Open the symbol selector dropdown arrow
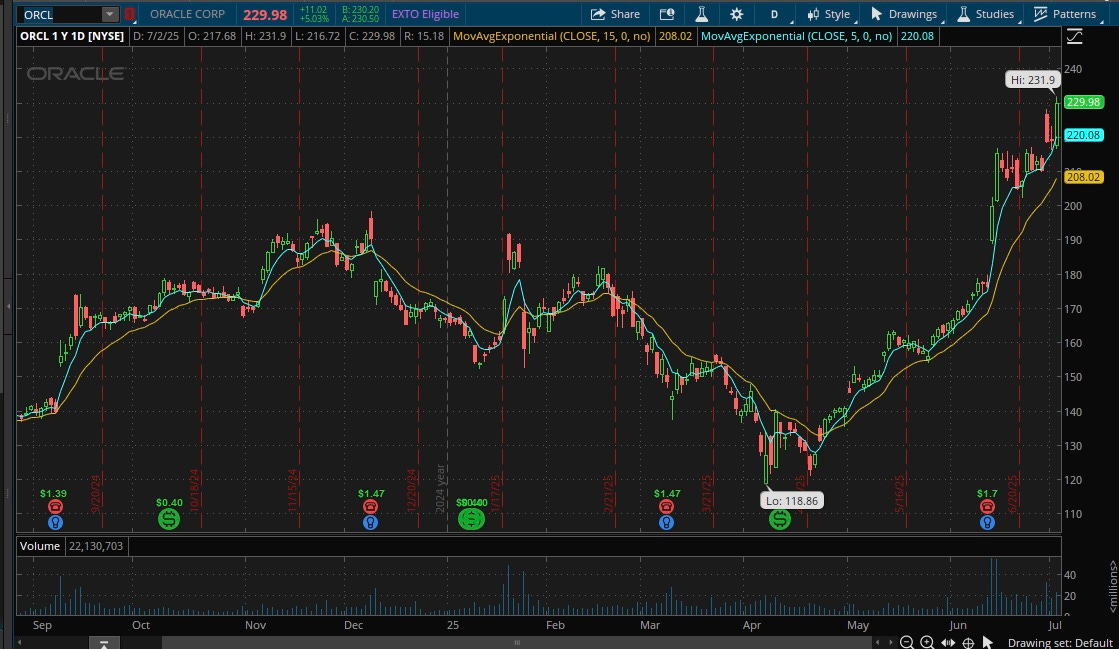This screenshot has height=649, width=1119. (x=109, y=14)
